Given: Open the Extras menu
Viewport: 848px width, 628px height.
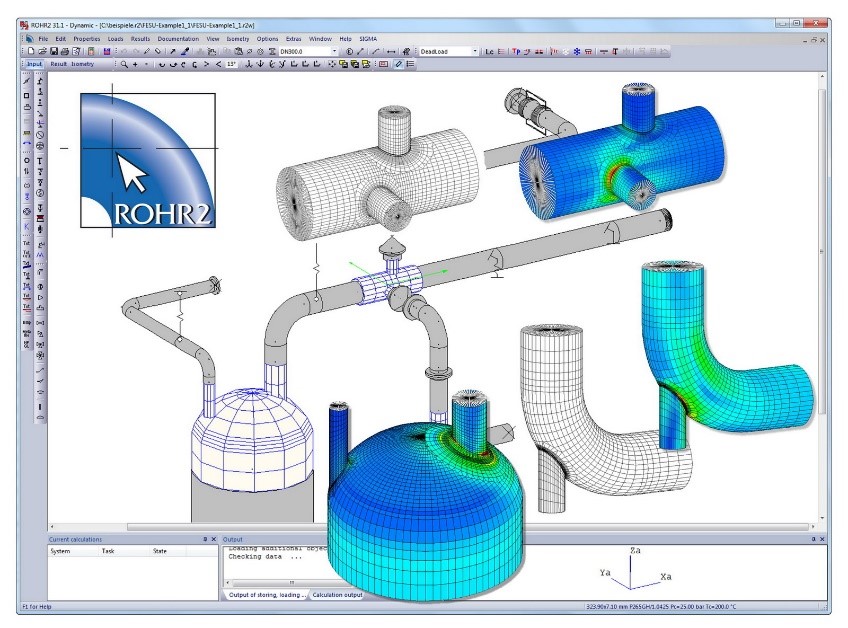Looking at the screenshot, I should coord(294,39).
